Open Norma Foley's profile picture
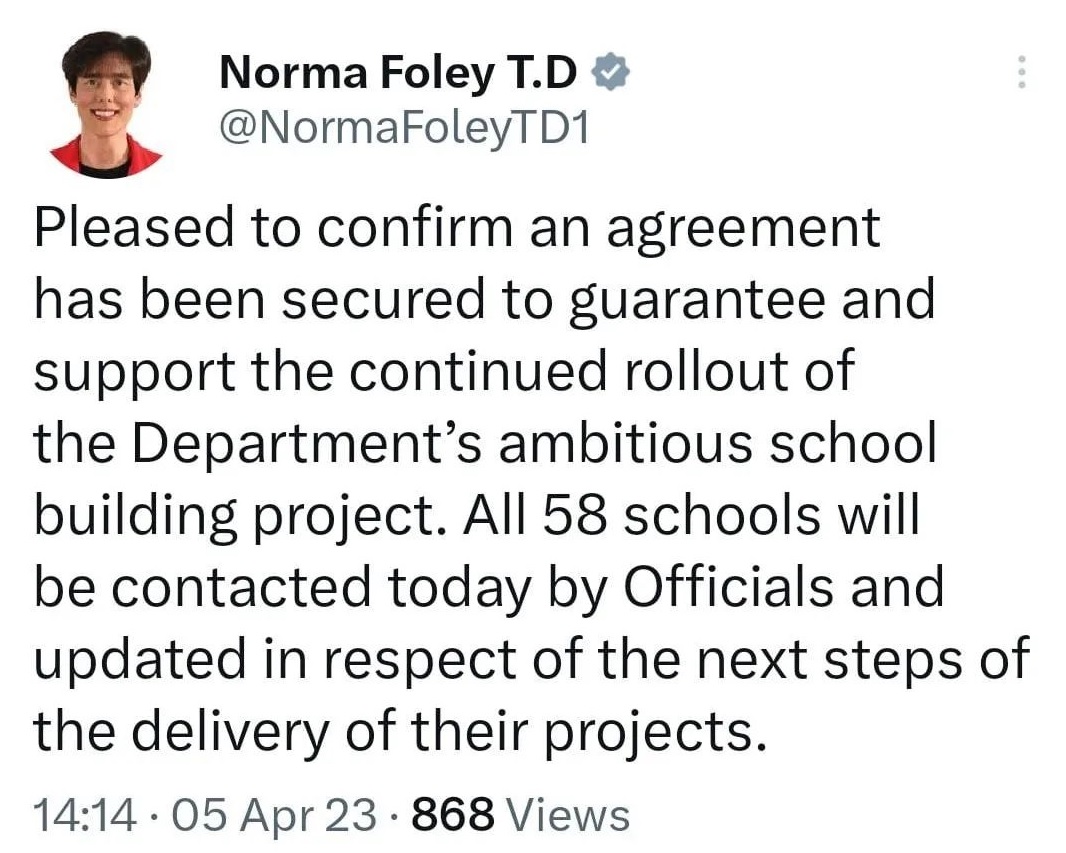 coord(107,105)
